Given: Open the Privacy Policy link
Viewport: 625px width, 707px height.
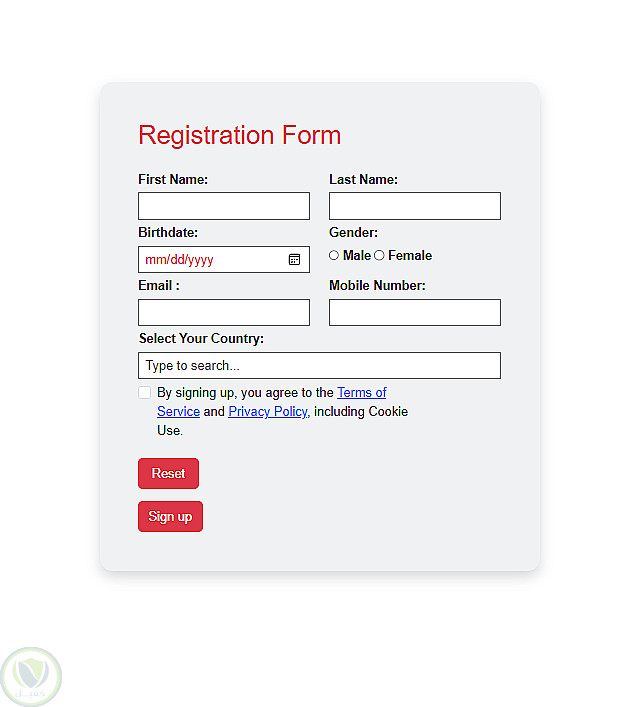Looking at the screenshot, I should [267, 411].
